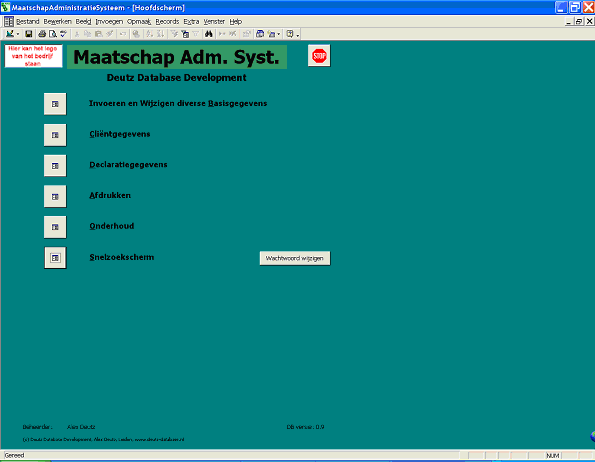Expand the toolbar options arrow
595x462 pixels.
click(x=298, y=35)
